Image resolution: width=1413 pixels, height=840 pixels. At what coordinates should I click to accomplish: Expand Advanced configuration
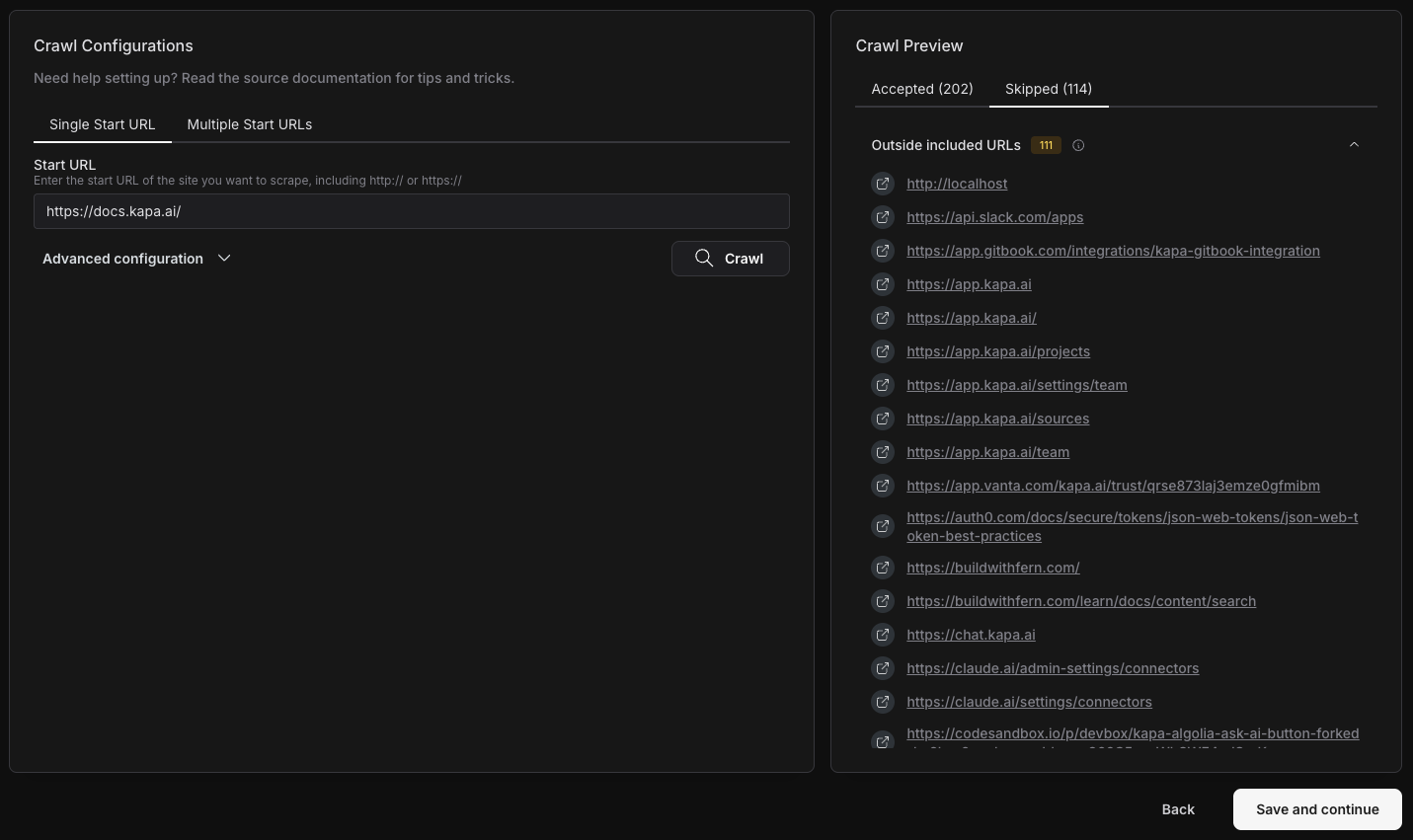pyautogui.click(x=136, y=259)
